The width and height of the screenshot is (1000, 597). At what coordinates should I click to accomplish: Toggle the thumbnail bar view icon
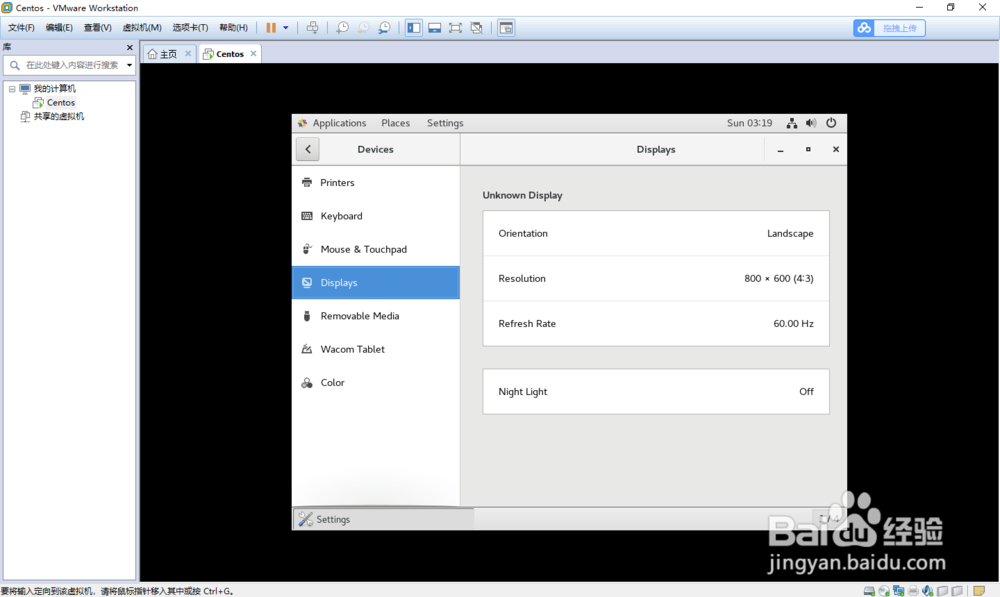coord(434,27)
